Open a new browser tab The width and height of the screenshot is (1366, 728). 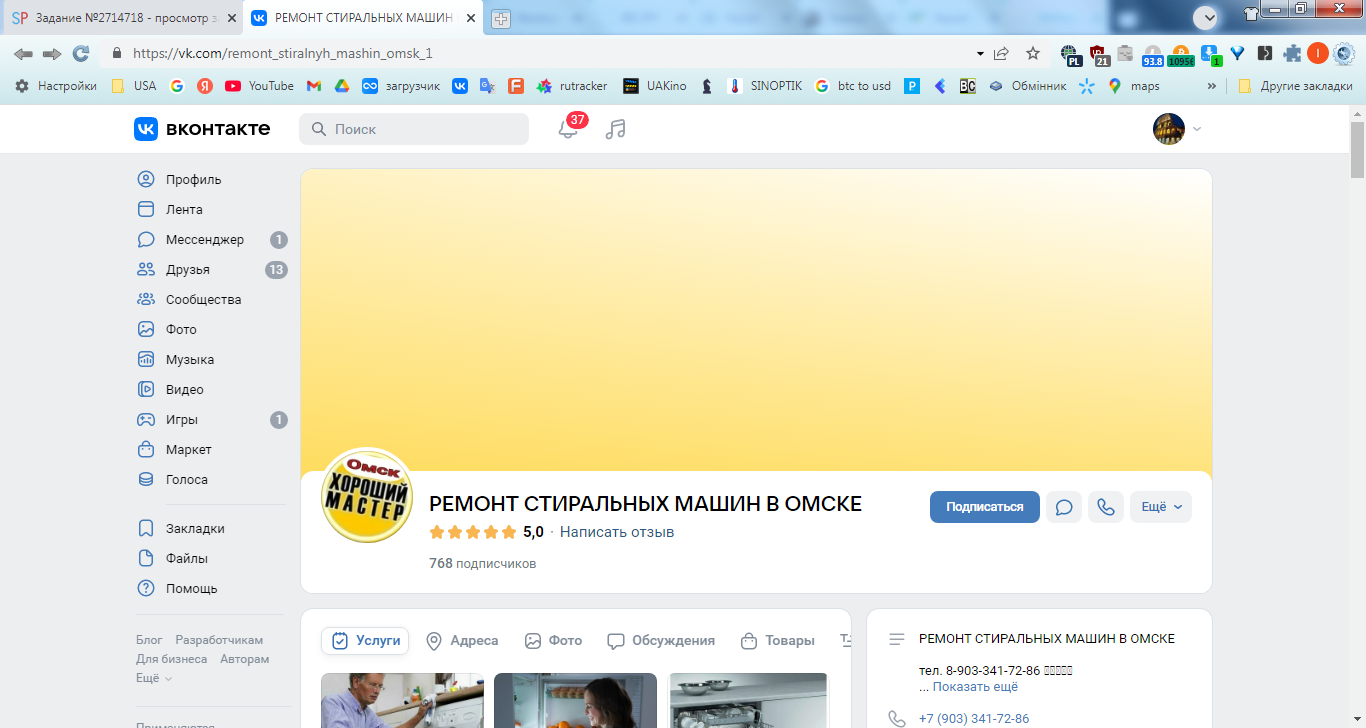[501, 18]
